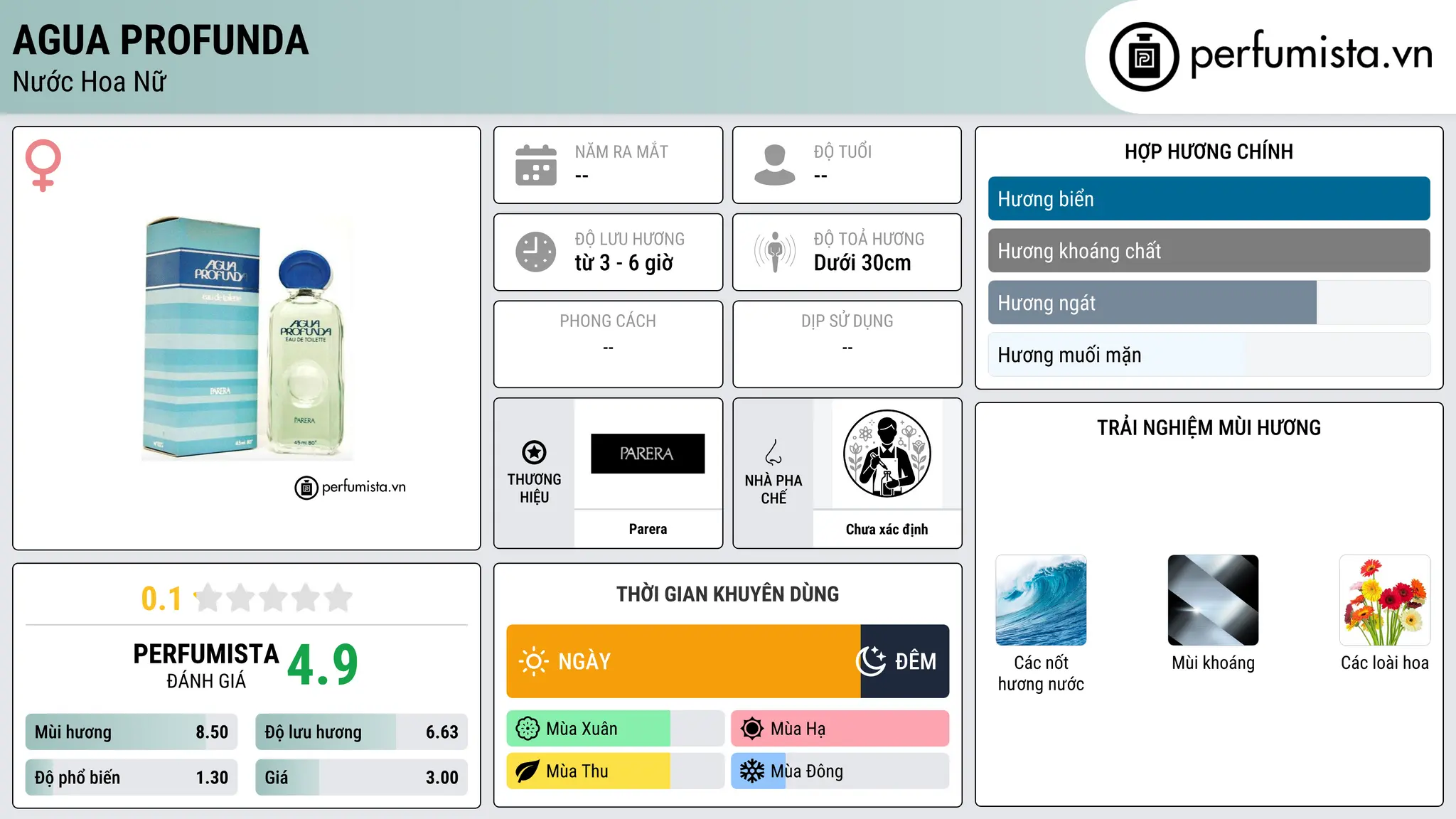This screenshot has height=819, width=1456.
Task: Select the Hương ngát accord bar
Action: [x=1209, y=302]
